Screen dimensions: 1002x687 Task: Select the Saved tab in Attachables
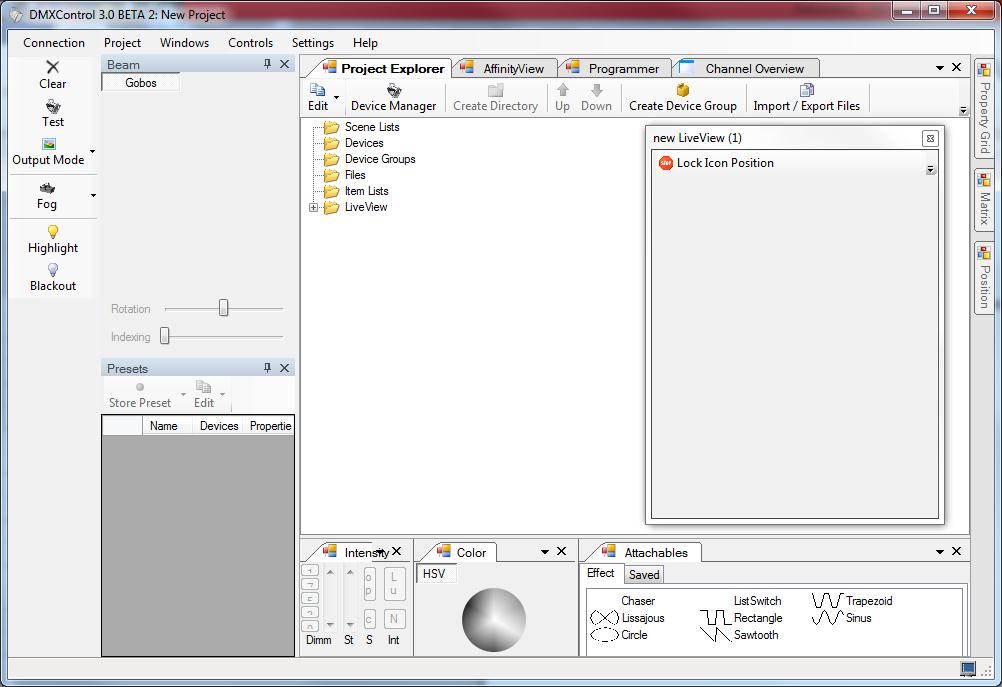[643, 575]
